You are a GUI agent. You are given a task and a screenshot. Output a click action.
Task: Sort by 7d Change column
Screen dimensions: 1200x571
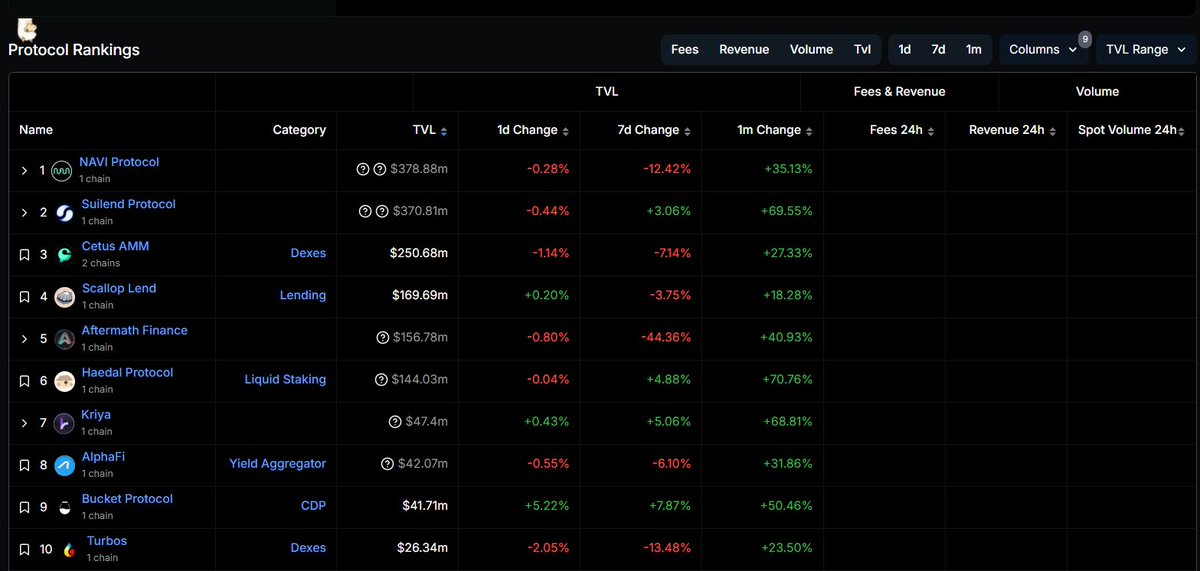[x=688, y=131]
